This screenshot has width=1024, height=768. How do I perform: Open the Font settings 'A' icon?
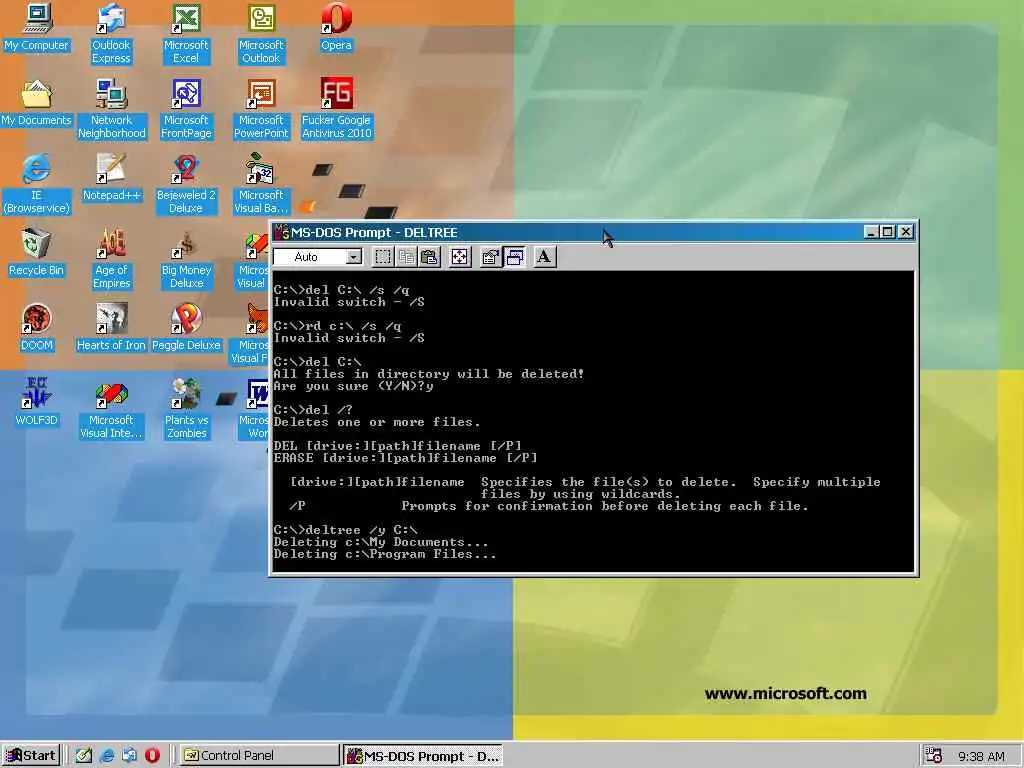[x=544, y=257]
